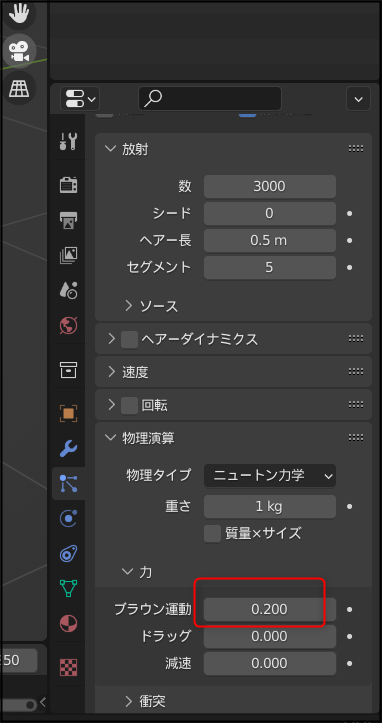Animate 重さ property dot
This screenshot has height=723, width=382.
pyautogui.click(x=350, y=507)
